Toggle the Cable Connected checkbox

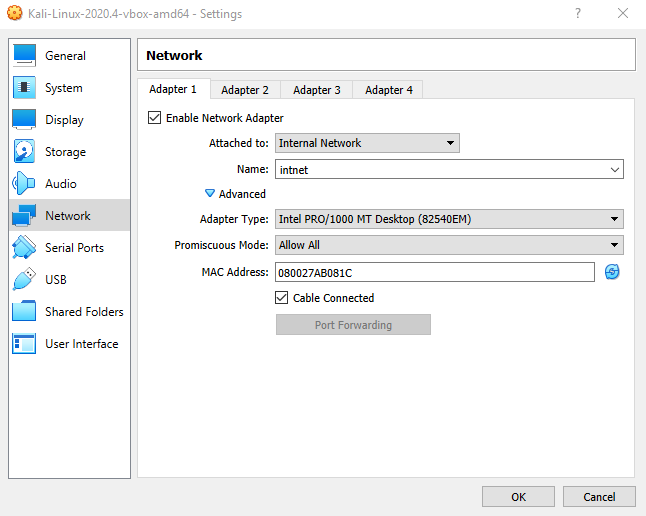(282, 298)
